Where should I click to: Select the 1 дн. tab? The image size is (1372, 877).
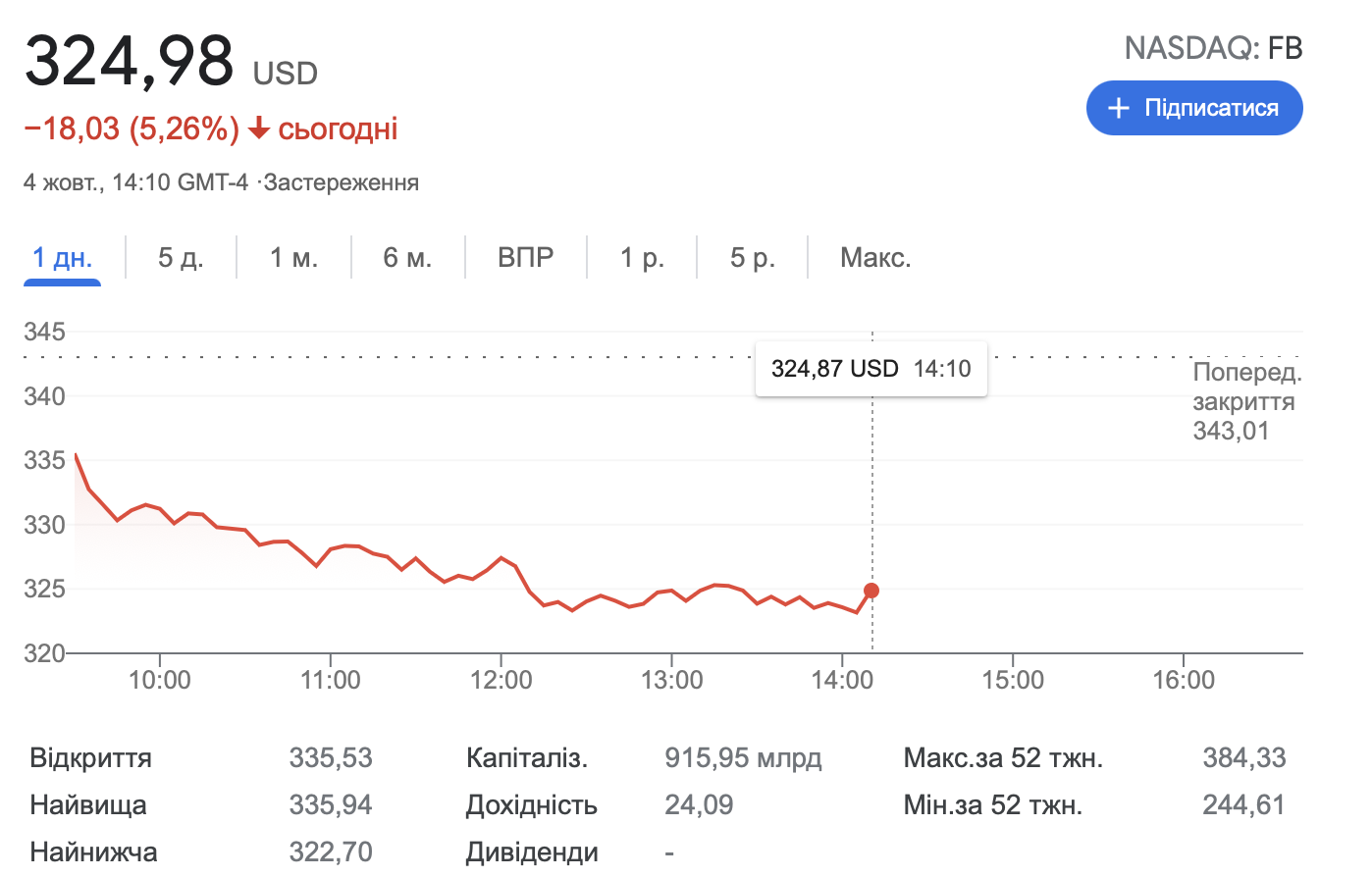(x=62, y=258)
